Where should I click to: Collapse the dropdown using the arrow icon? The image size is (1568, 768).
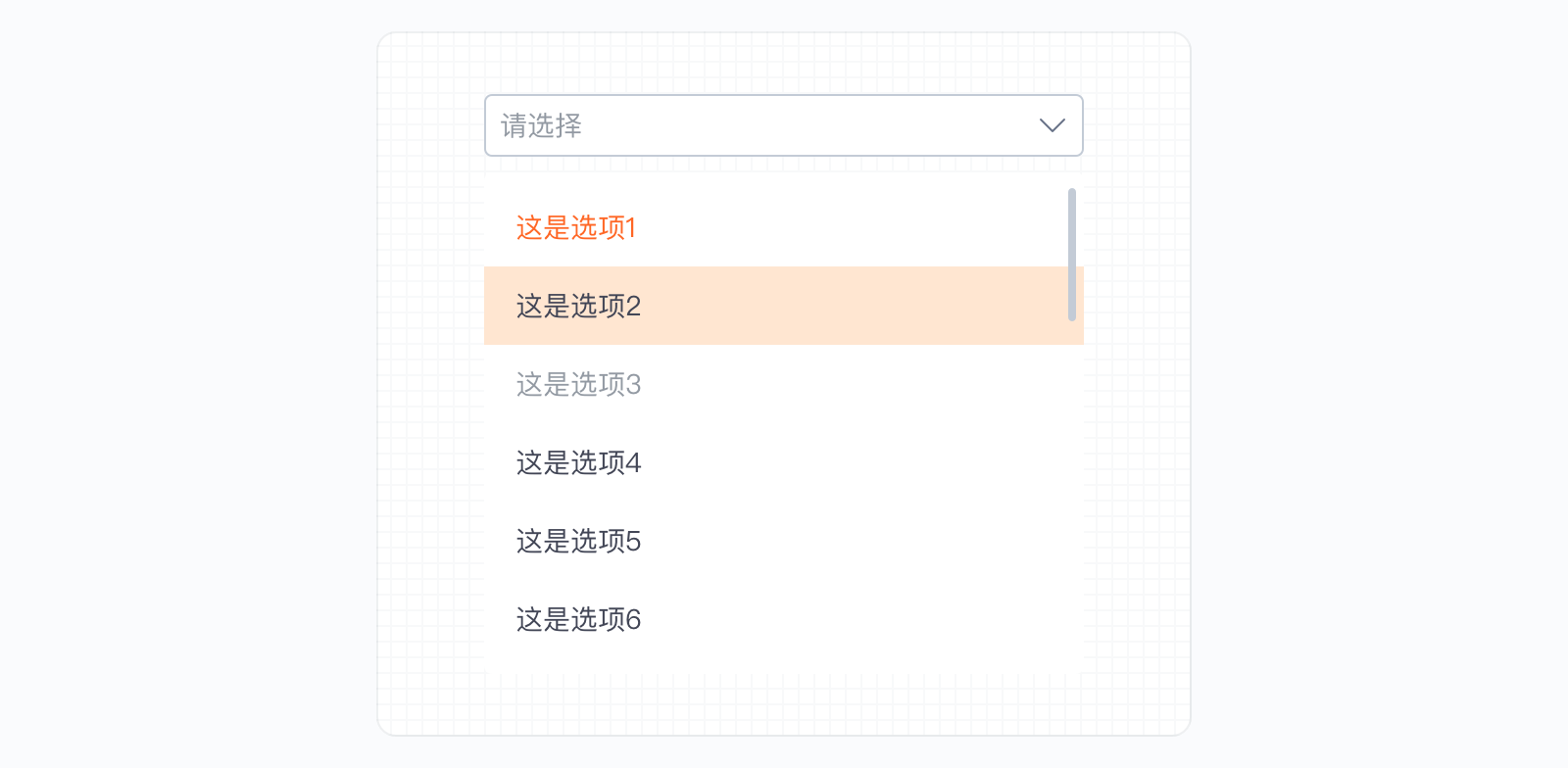[1052, 125]
